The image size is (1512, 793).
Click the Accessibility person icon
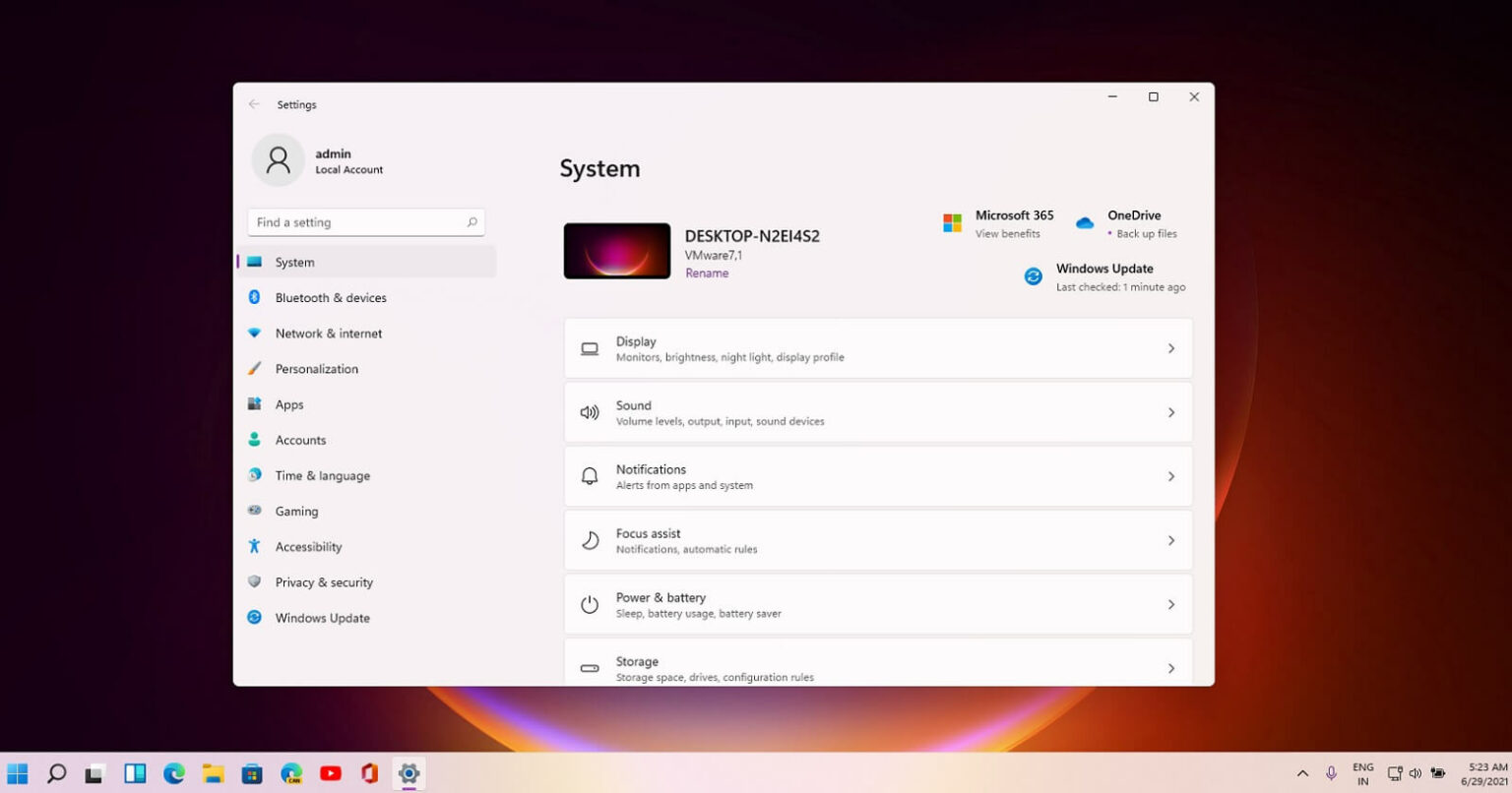pos(254,546)
